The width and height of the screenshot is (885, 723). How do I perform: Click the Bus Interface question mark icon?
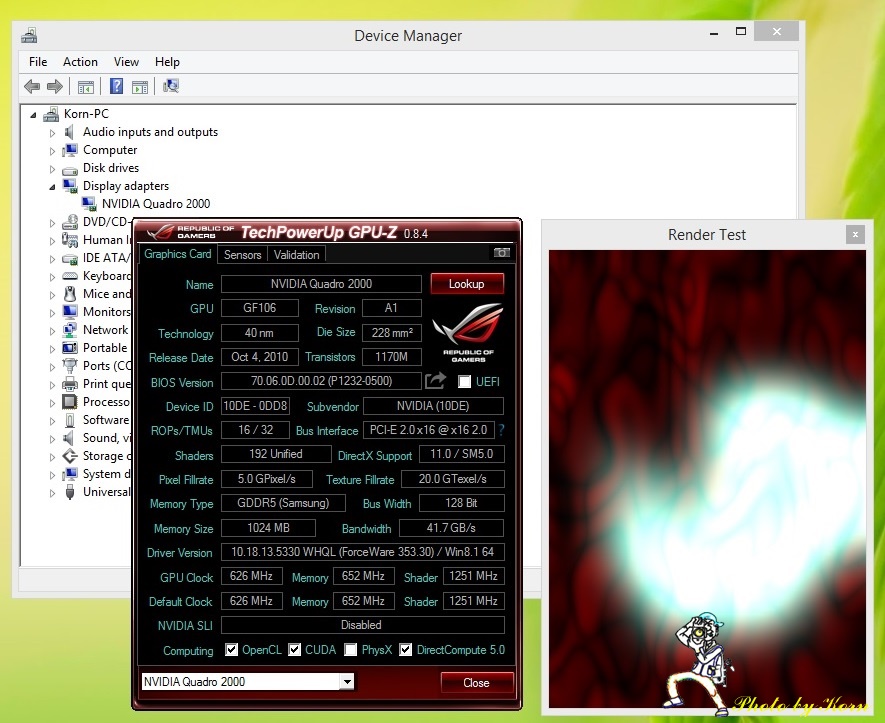(501, 430)
